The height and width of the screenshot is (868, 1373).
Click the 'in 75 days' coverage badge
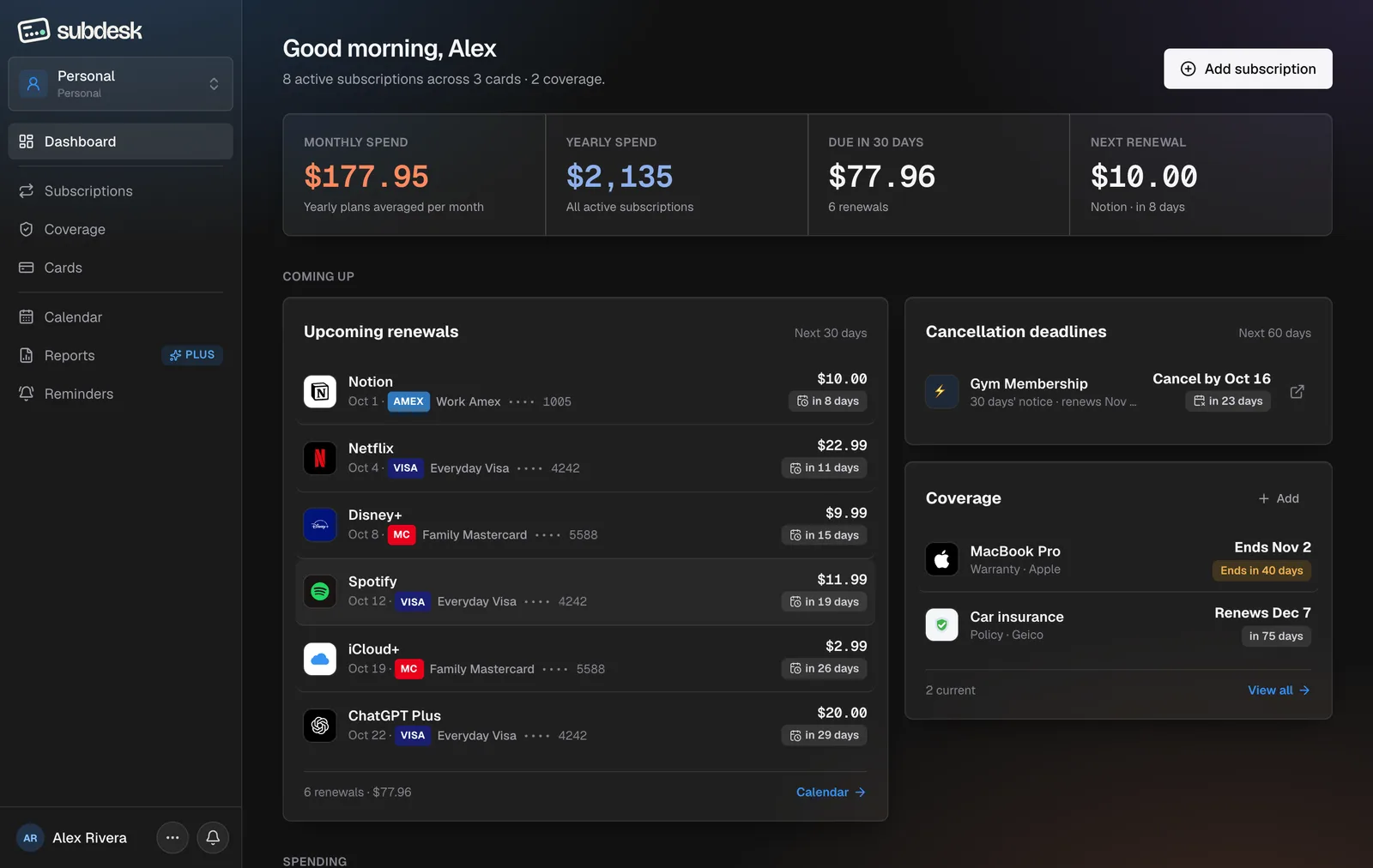[1276, 636]
